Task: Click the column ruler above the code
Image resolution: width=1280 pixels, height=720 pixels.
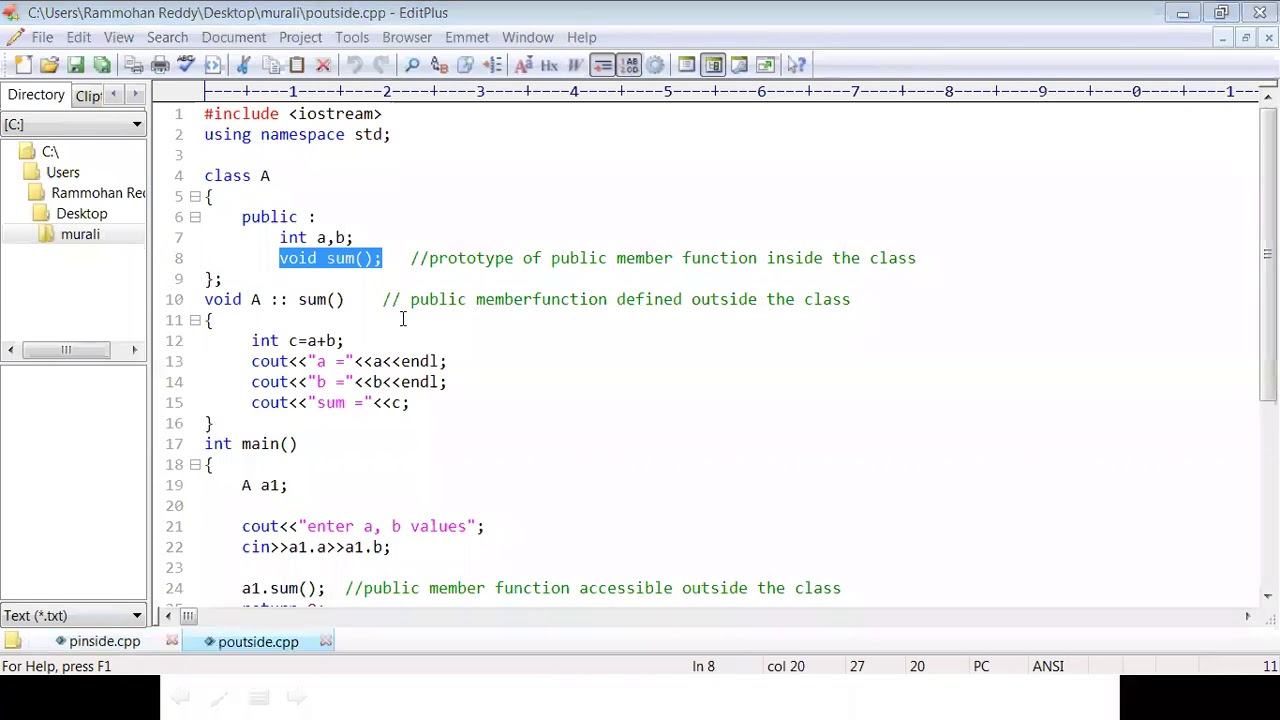Action: (x=731, y=92)
